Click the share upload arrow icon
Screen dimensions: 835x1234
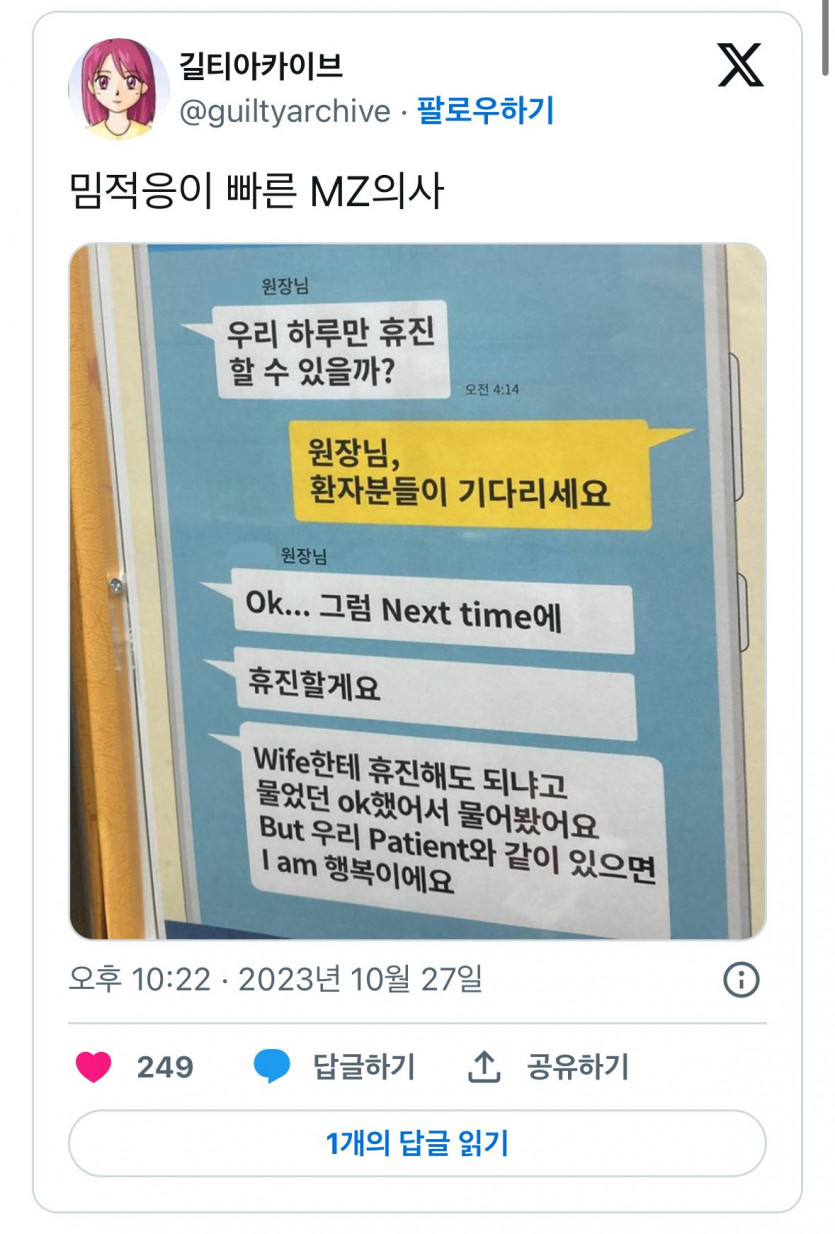484,1067
